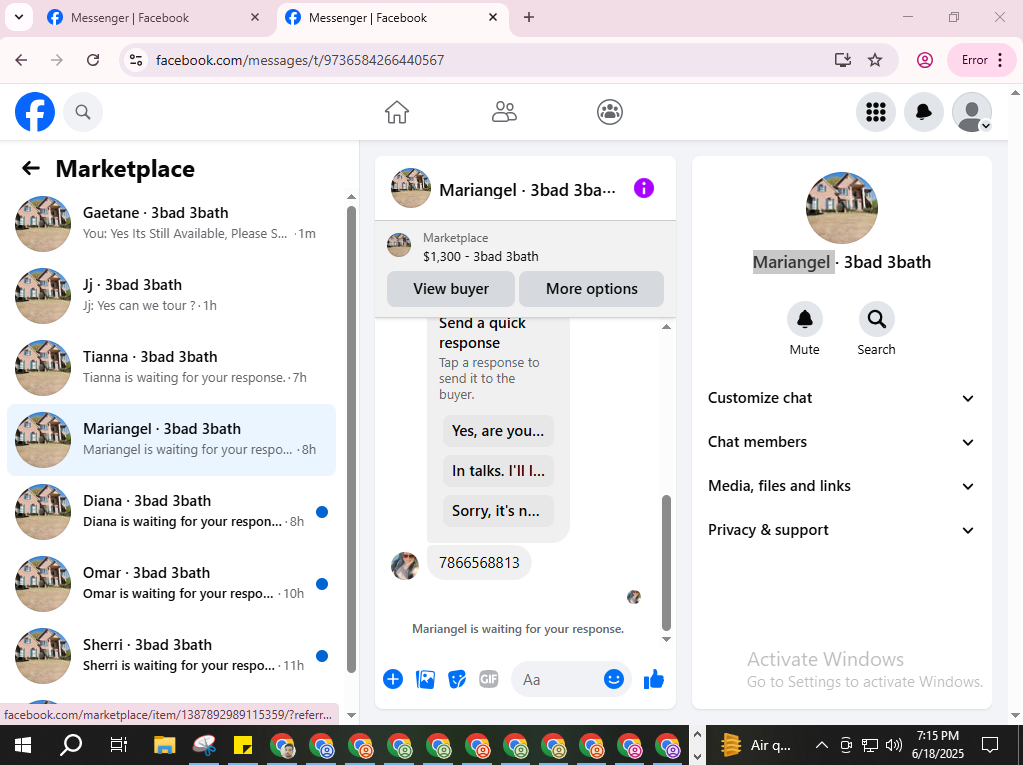Bookmark this page with the star icon

point(875,60)
